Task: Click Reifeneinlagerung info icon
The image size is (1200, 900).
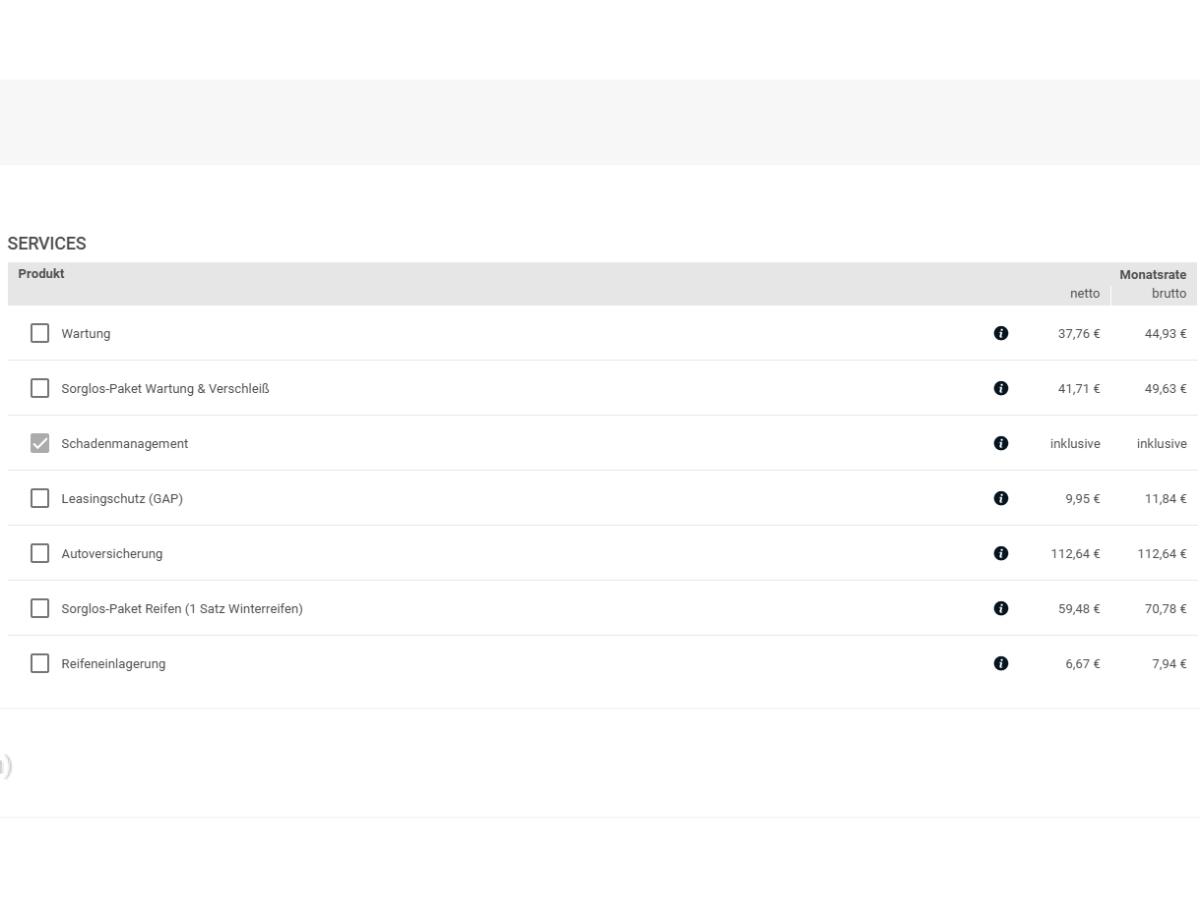Action: click(1001, 663)
